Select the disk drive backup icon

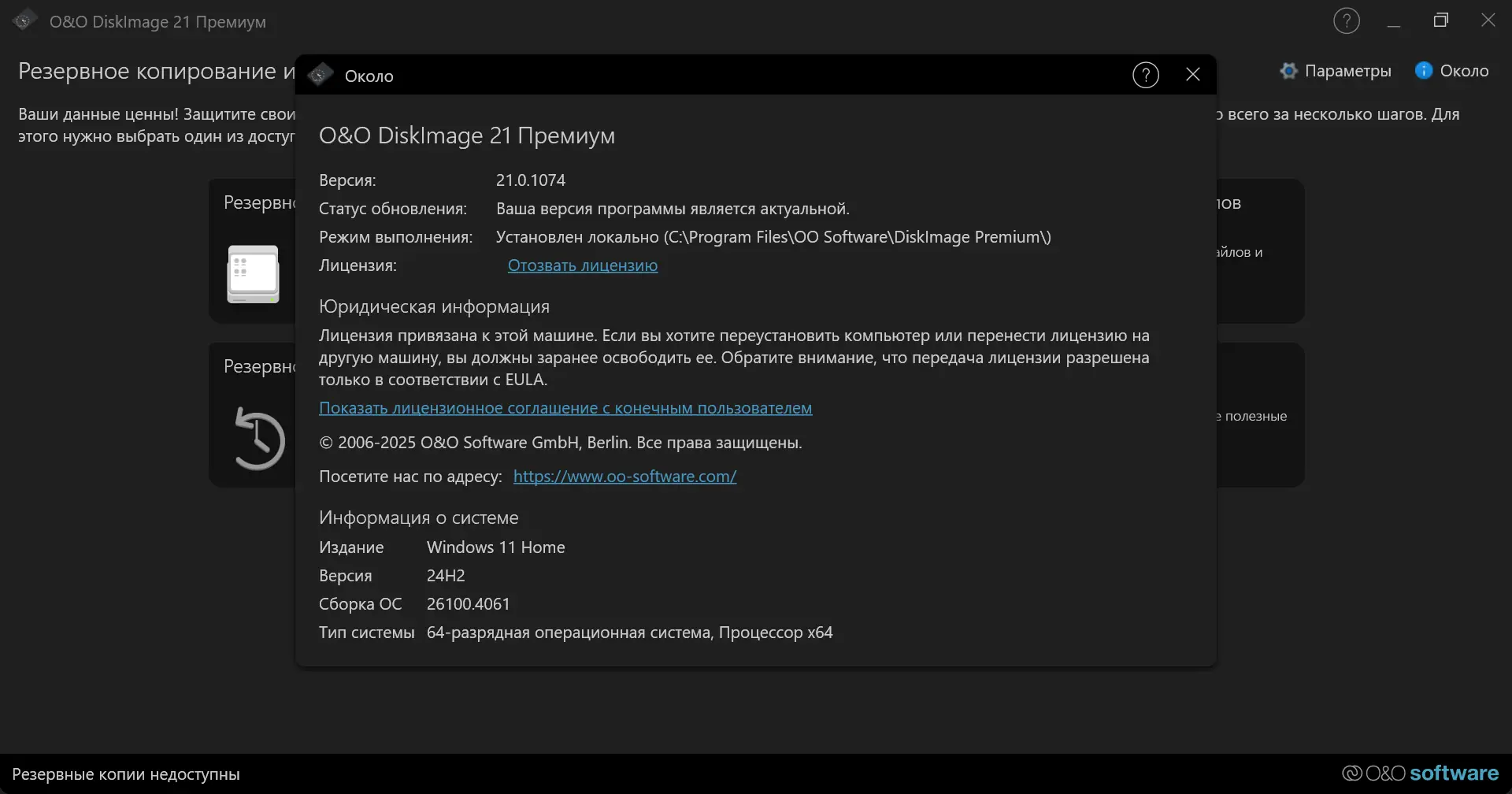253,274
